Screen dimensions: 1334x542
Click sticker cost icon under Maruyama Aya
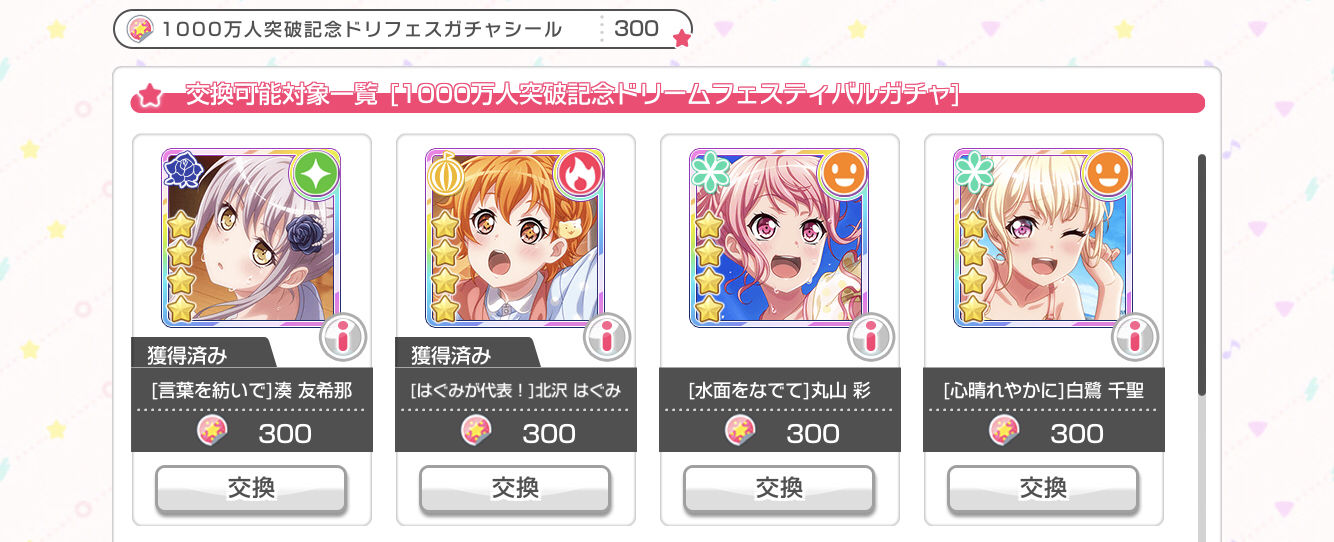click(x=739, y=431)
